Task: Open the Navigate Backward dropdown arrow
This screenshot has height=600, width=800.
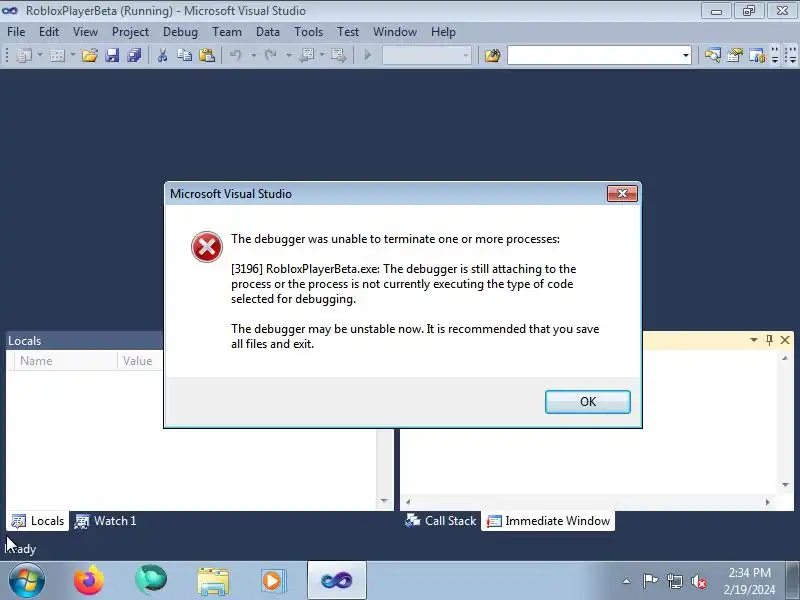Action: tap(322, 55)
